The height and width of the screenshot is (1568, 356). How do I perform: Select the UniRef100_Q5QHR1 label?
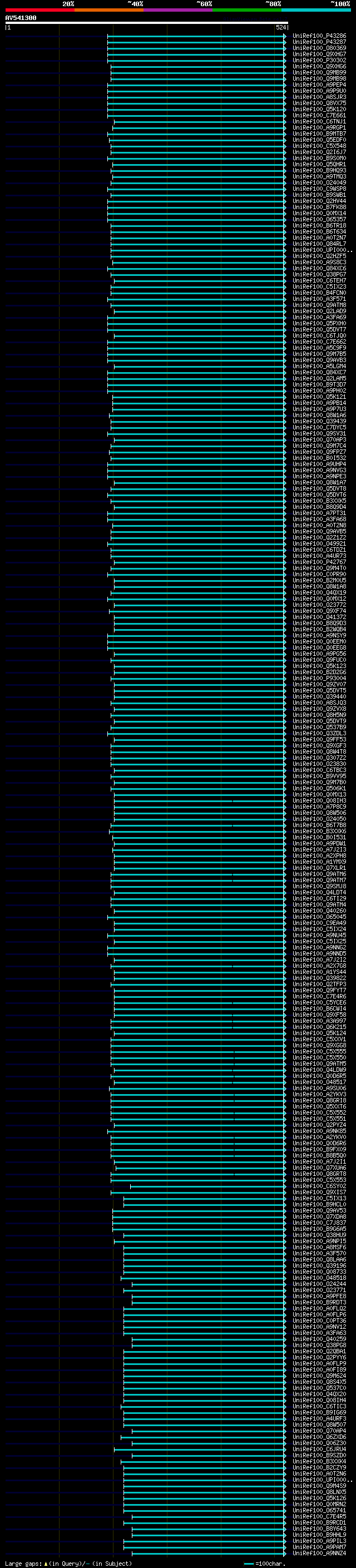[x=319, y=164]
